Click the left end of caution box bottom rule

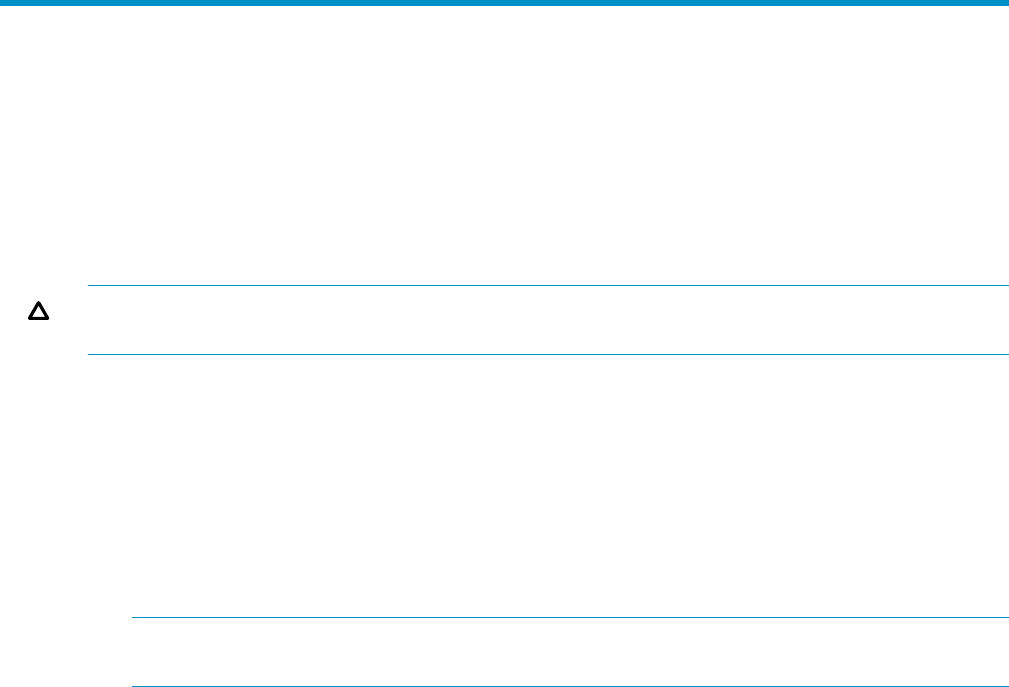[94, 354]
